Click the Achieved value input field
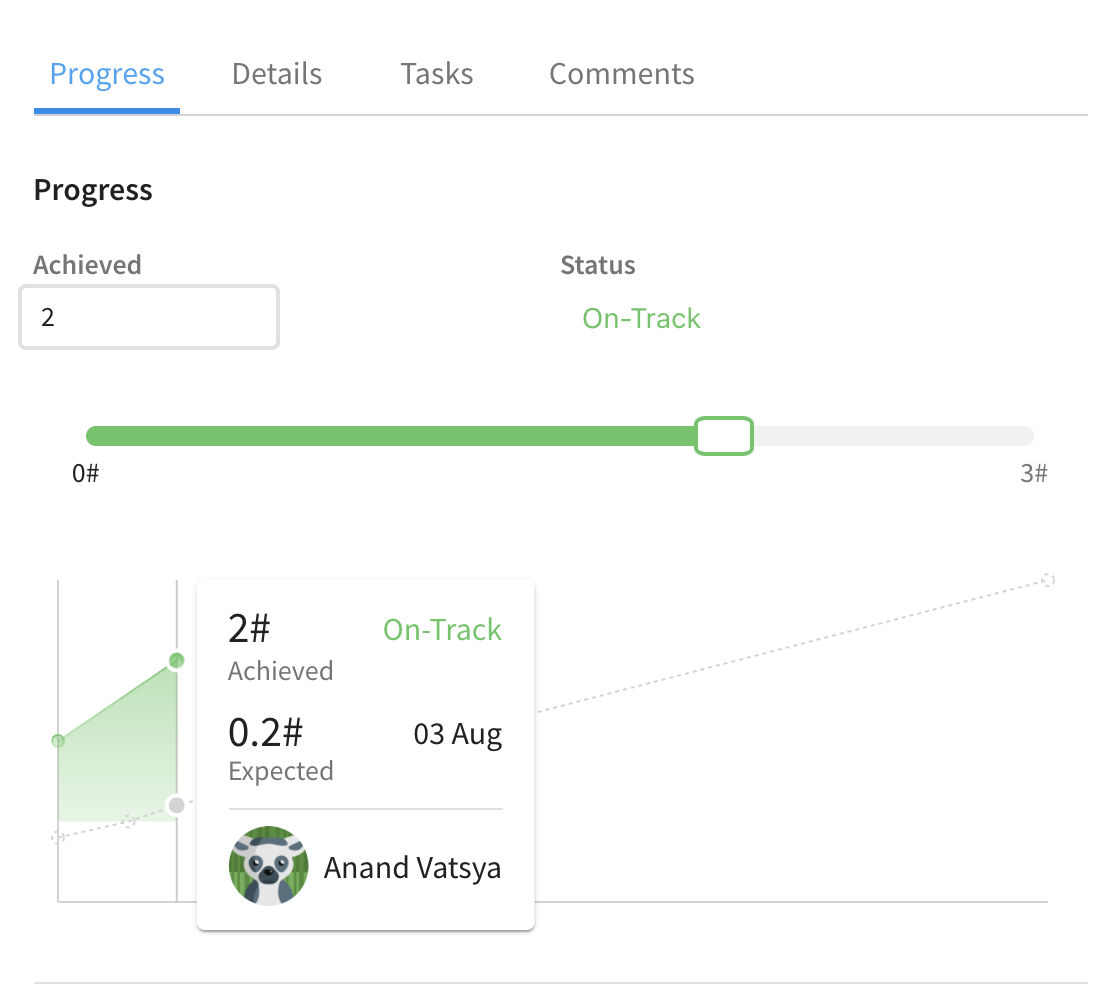1114x990 pixels. (x=149, y=317)
